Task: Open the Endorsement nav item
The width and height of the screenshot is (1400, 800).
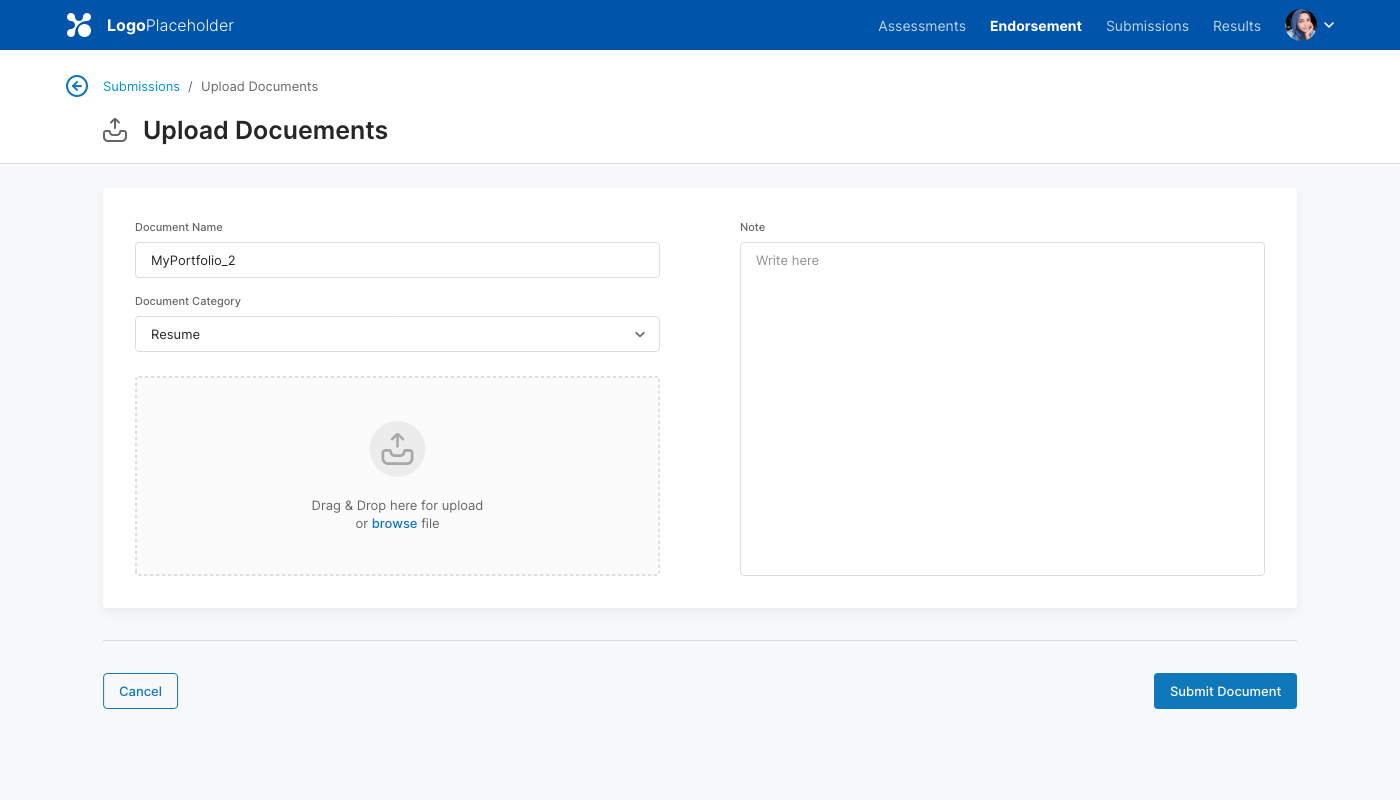Action: [x=1036, y=26]
